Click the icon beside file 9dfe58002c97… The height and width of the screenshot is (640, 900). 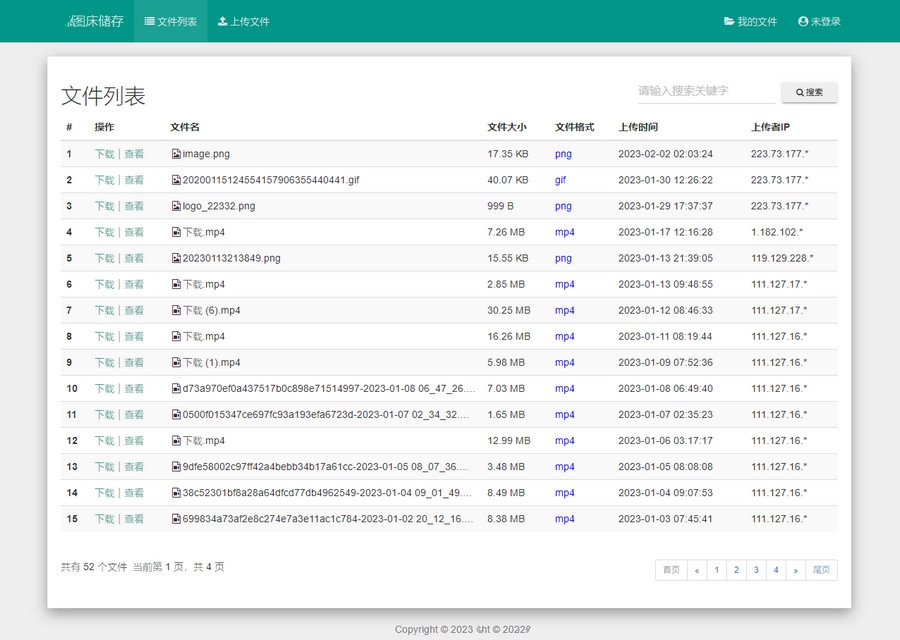[x=176, y=467]
